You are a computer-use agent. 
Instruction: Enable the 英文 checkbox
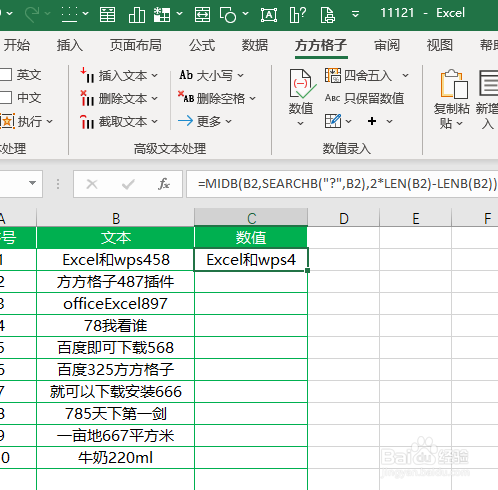(6, 75)
